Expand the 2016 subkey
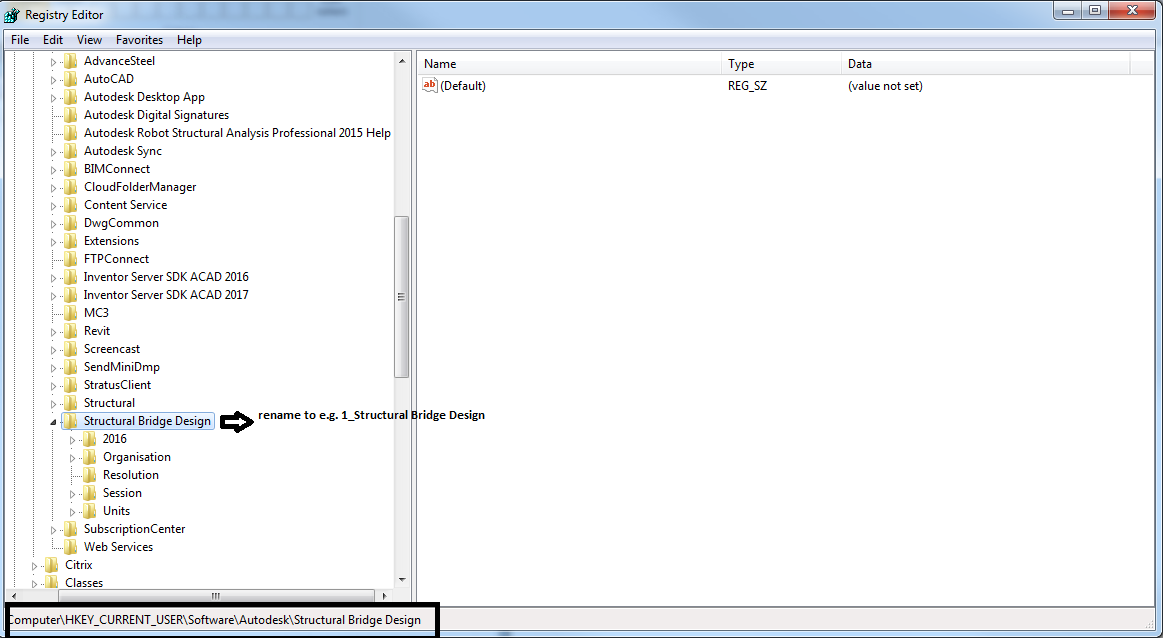The width and height of the screenshot is (1163, 638). [70, 439]
